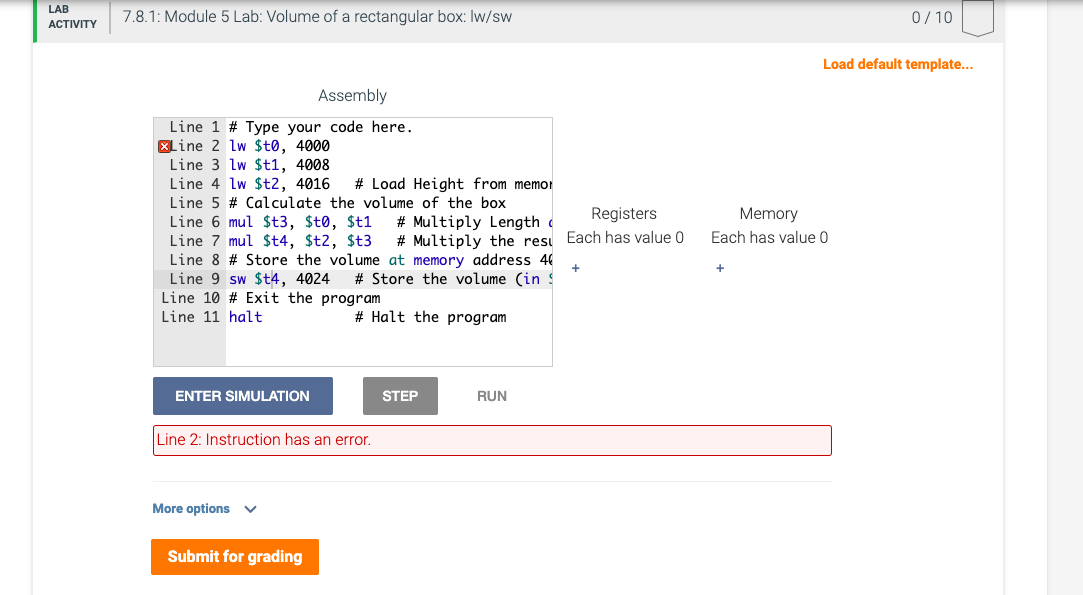
Task: Add a register using the plus icon
Action: click(575, 268)
